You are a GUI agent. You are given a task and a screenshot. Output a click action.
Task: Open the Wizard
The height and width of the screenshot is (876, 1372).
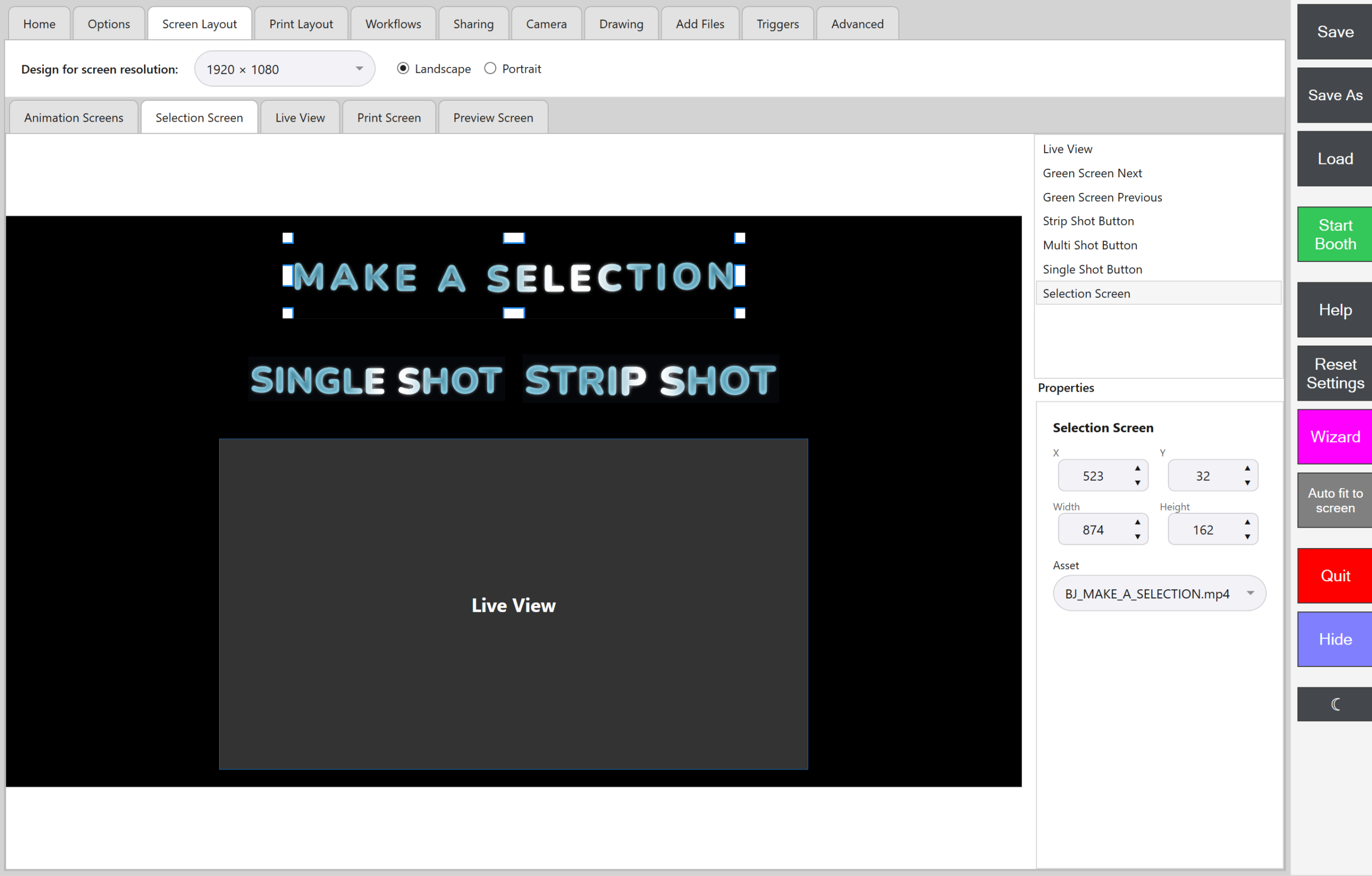tap(1334, 437)
